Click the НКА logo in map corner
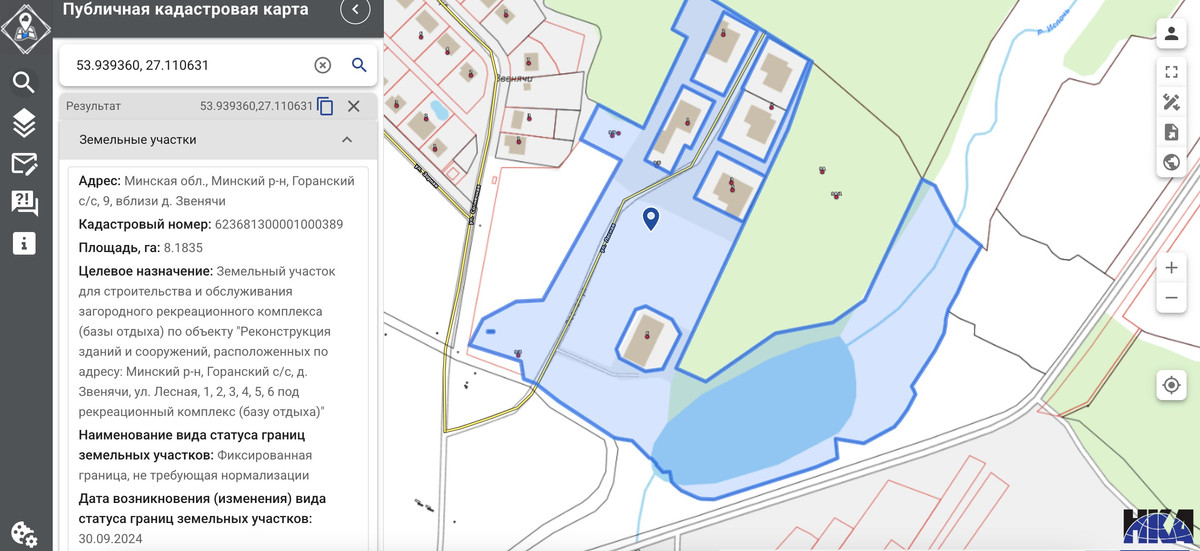 [1157, 528]
